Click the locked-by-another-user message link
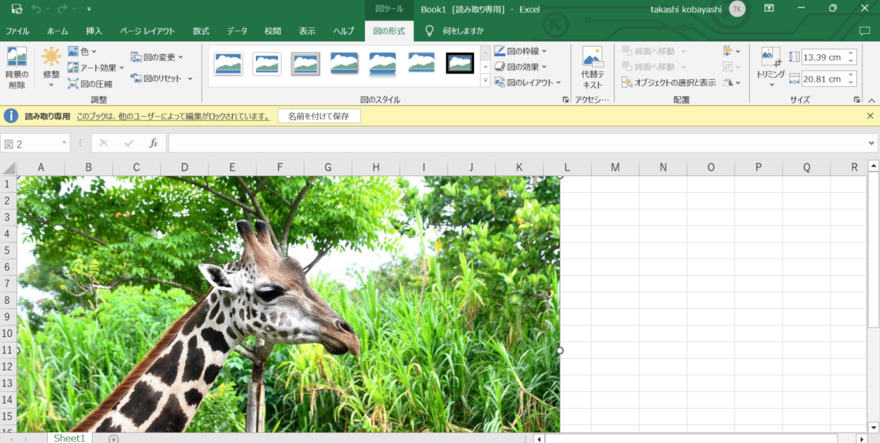The height and width of the screenshot is (443, 880). click(173, 116)
